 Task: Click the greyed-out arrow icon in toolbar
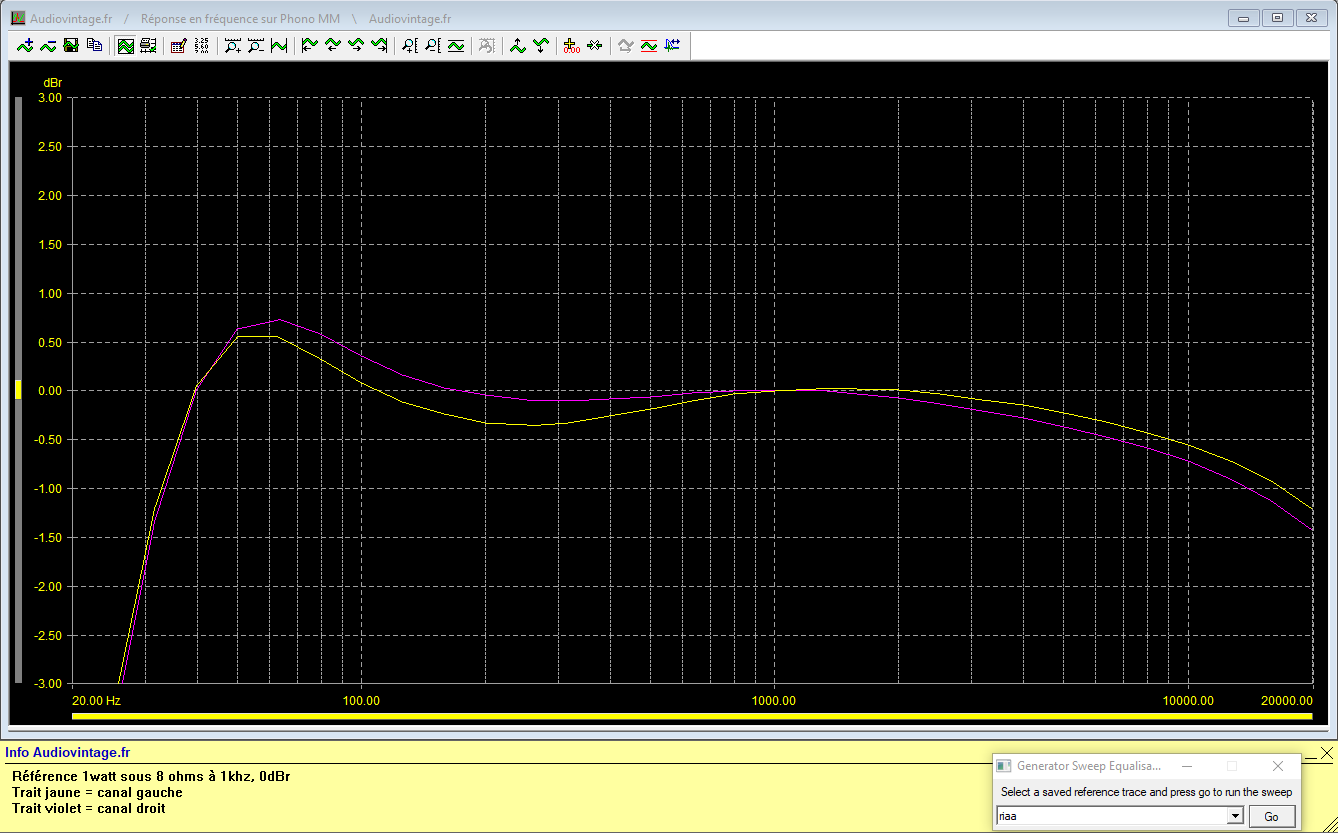626,45
